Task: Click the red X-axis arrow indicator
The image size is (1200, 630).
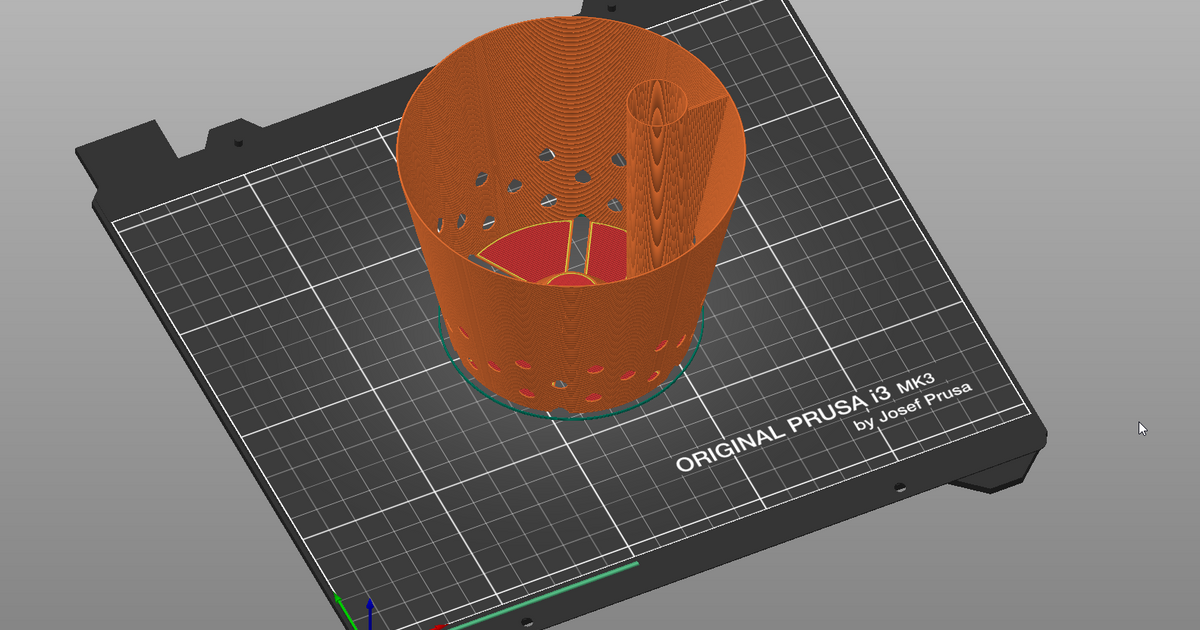Action: pyautogui.click(x=440, y=626)
